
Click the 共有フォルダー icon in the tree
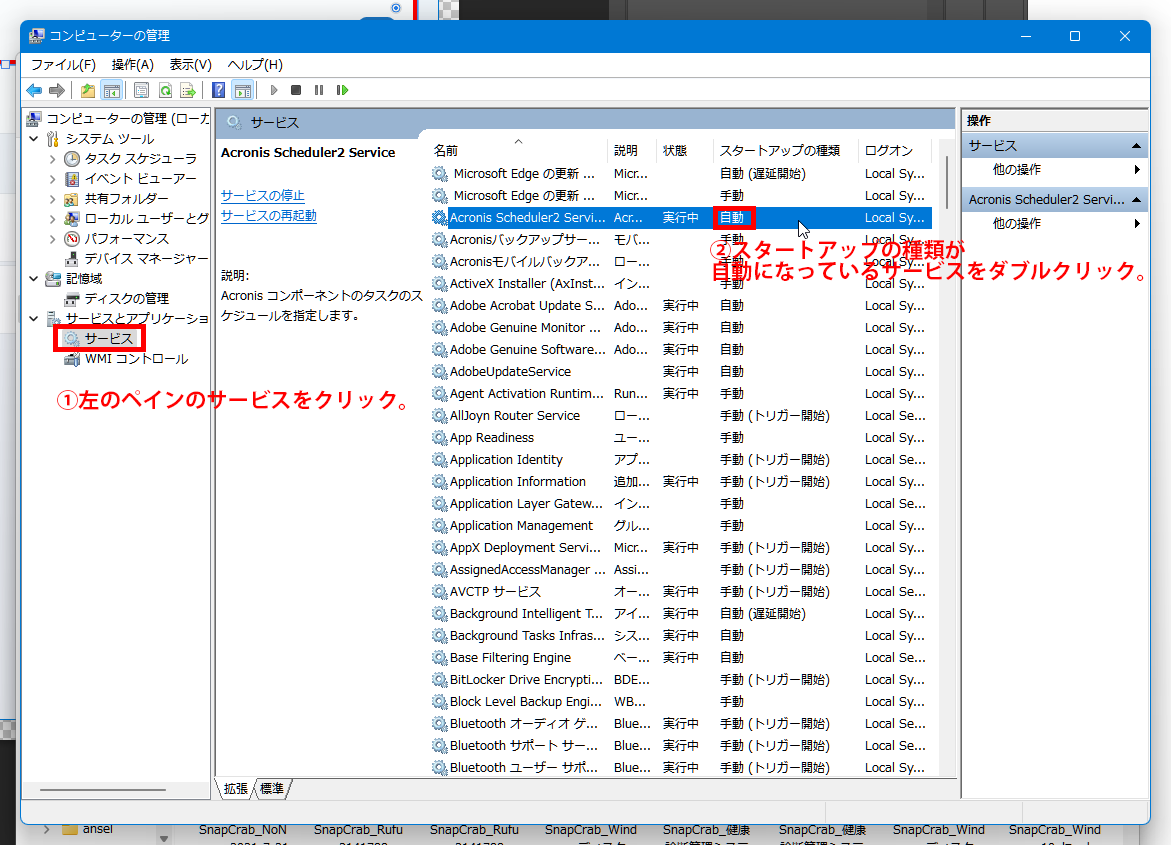pyautogui.click(x=72, y=199)
